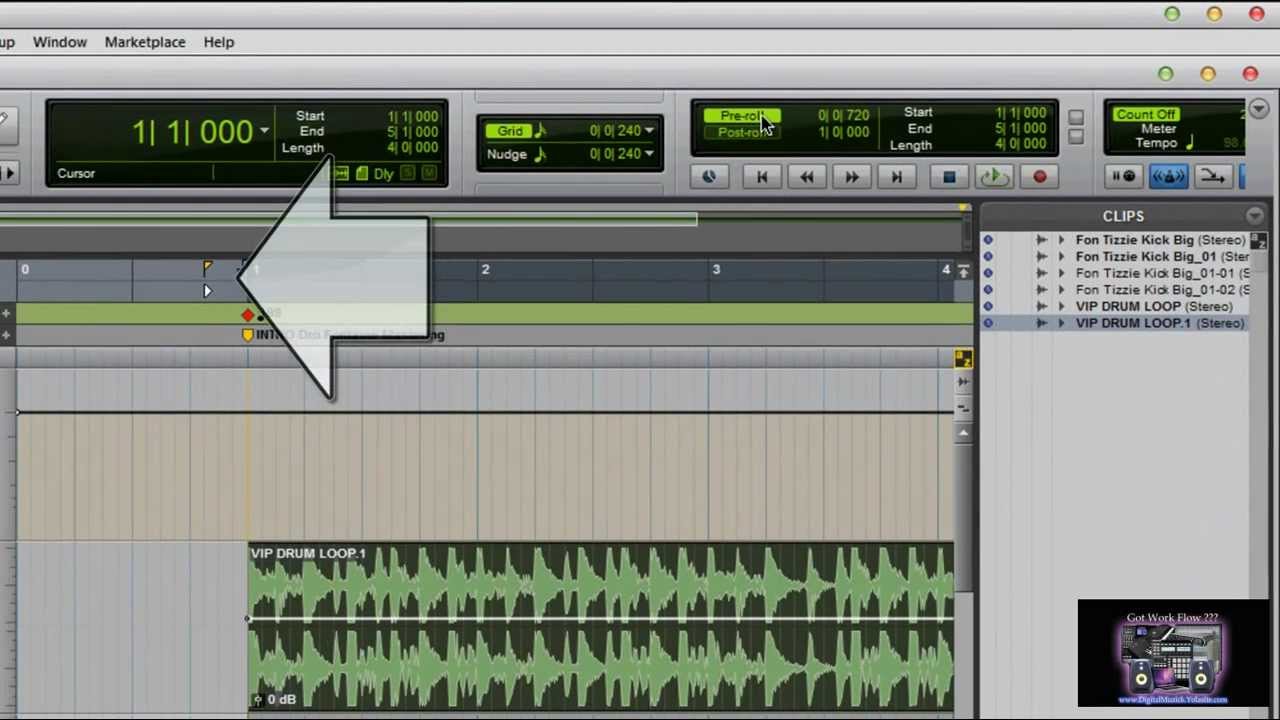Click the timebase ruler arrow icon at bar 4

[x=963, y=271]
